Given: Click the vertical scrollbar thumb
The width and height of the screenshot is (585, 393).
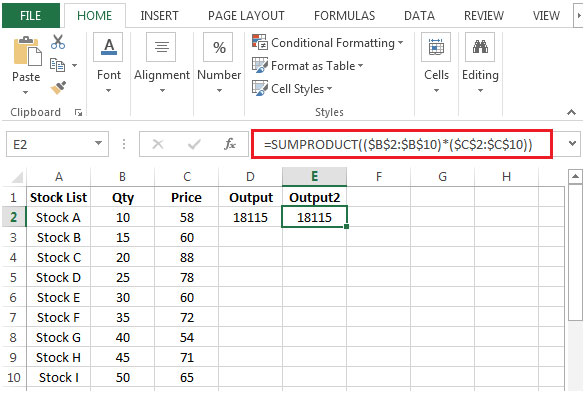Looking at the screenshot, I should (575, 252).
